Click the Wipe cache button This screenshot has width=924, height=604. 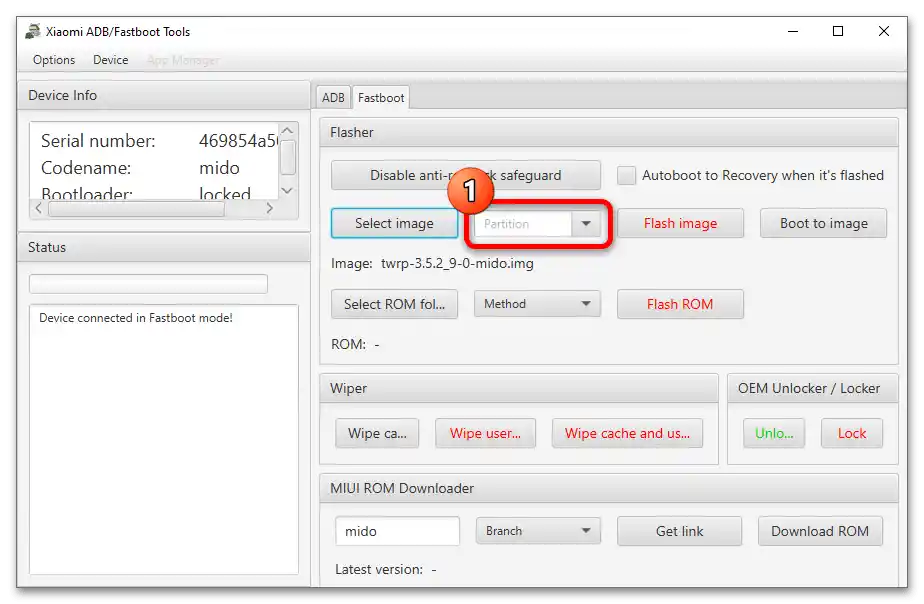[x=377, y=433]
